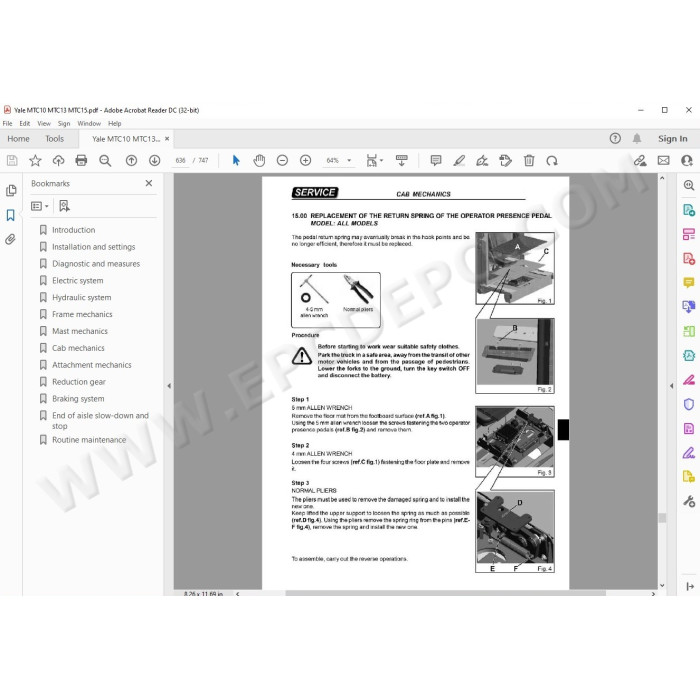This screenshot has height=700, width=700.
Task: Open the Window menu
Action: (89, 123)
